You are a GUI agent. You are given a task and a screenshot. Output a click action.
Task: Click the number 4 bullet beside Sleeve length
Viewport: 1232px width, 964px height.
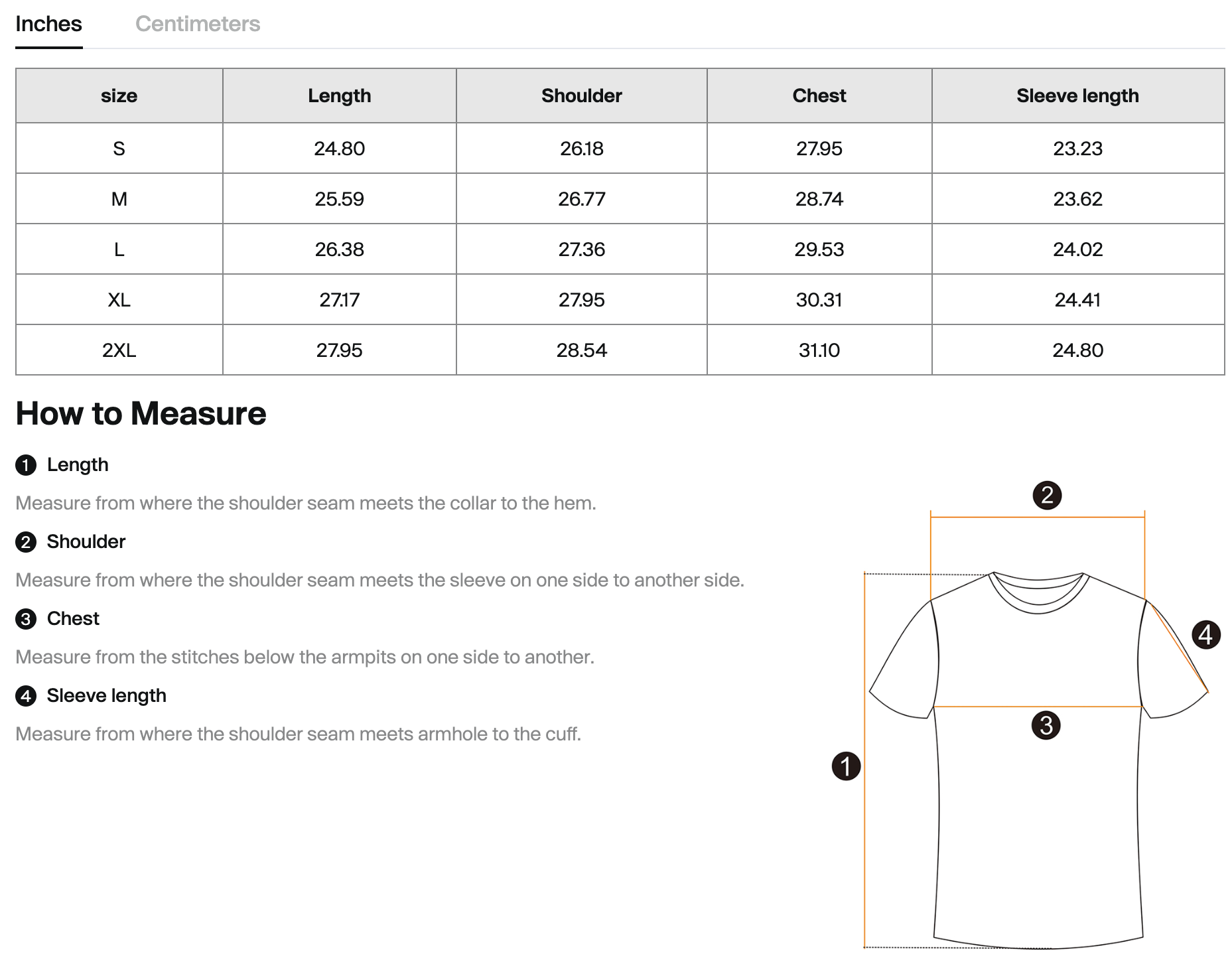pos(26,696)
